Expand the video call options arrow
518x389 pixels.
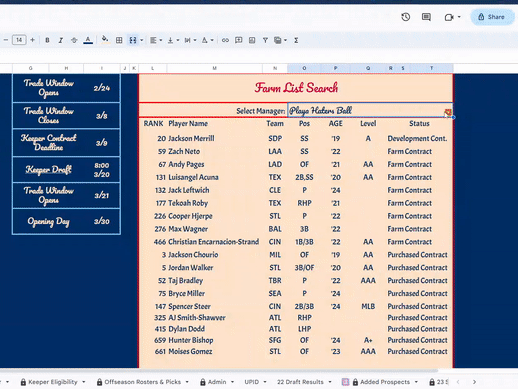(x=459, y=17)
